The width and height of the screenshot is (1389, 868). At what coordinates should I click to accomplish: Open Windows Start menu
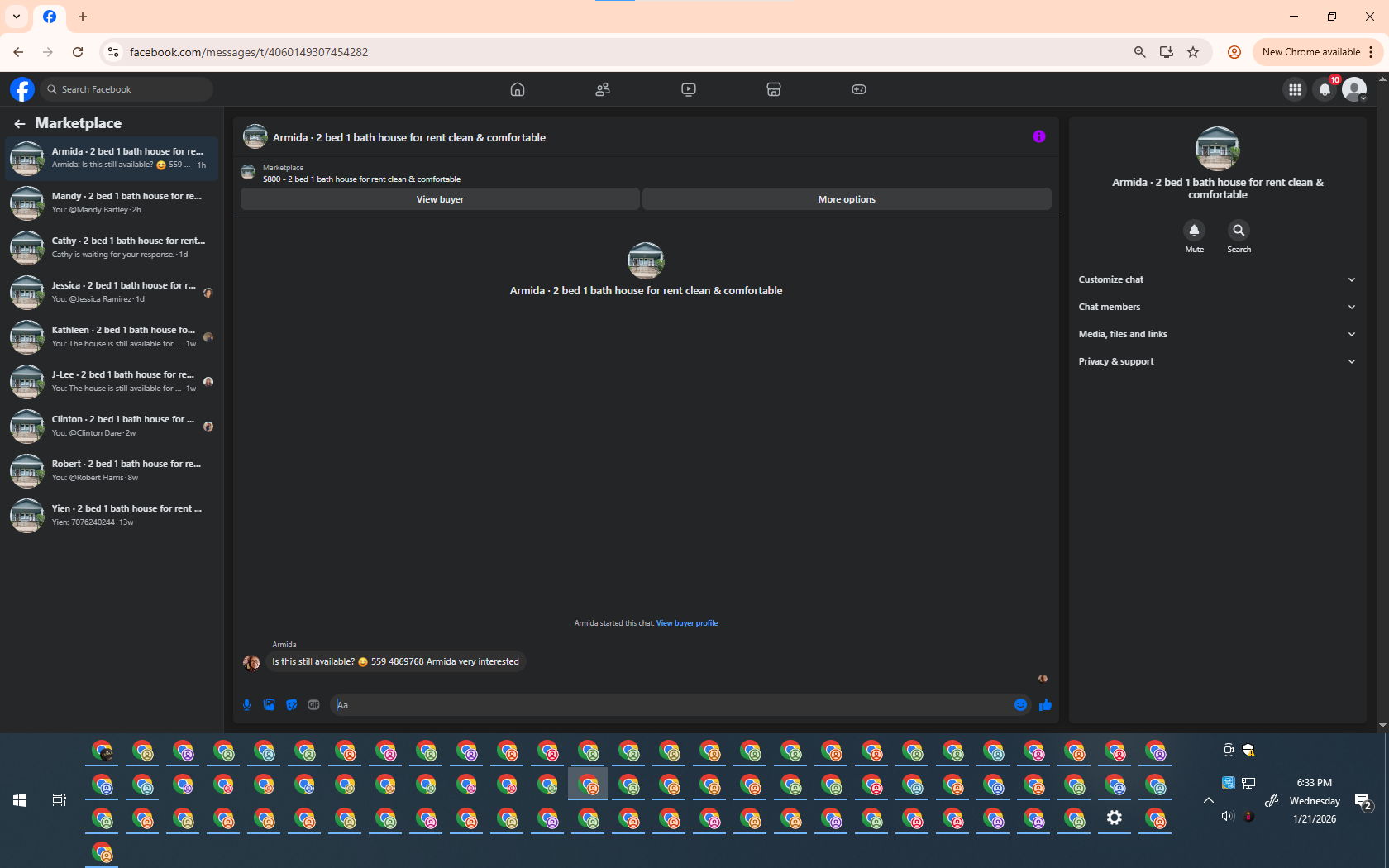tap(20, 800)
